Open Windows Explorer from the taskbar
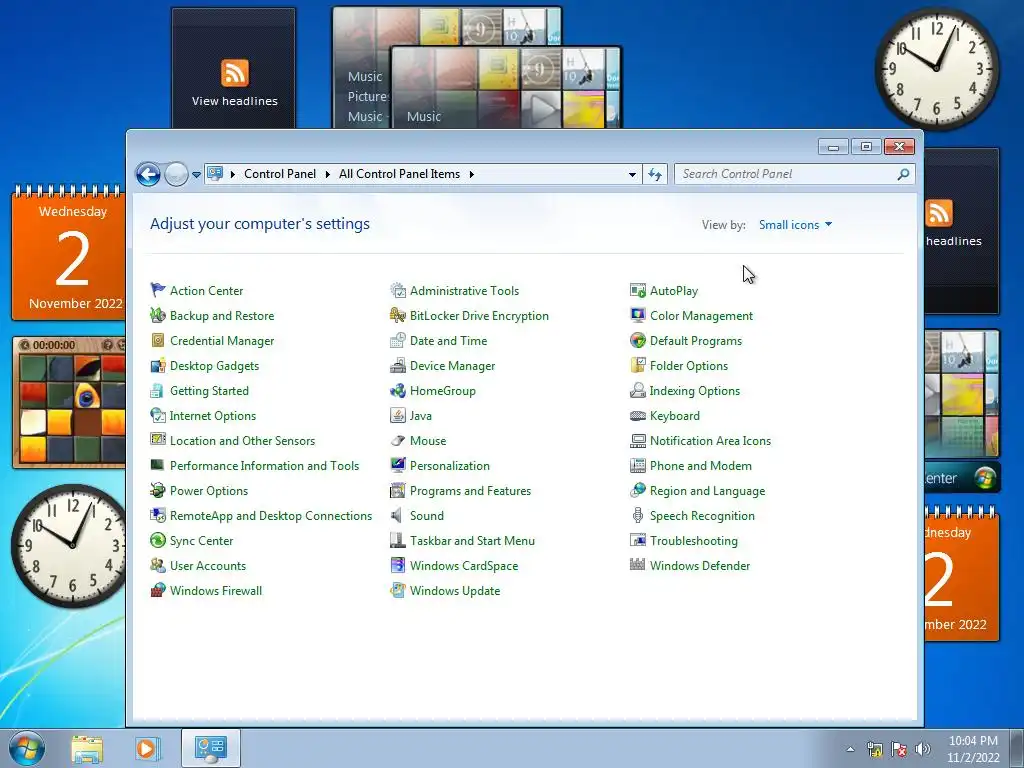 87,748
